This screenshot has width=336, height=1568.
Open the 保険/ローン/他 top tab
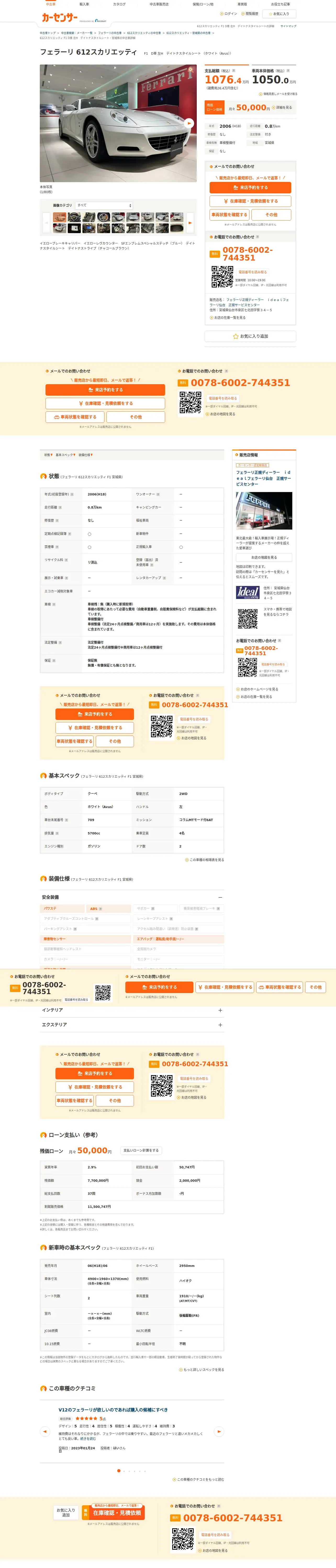(x=203, y=4)
